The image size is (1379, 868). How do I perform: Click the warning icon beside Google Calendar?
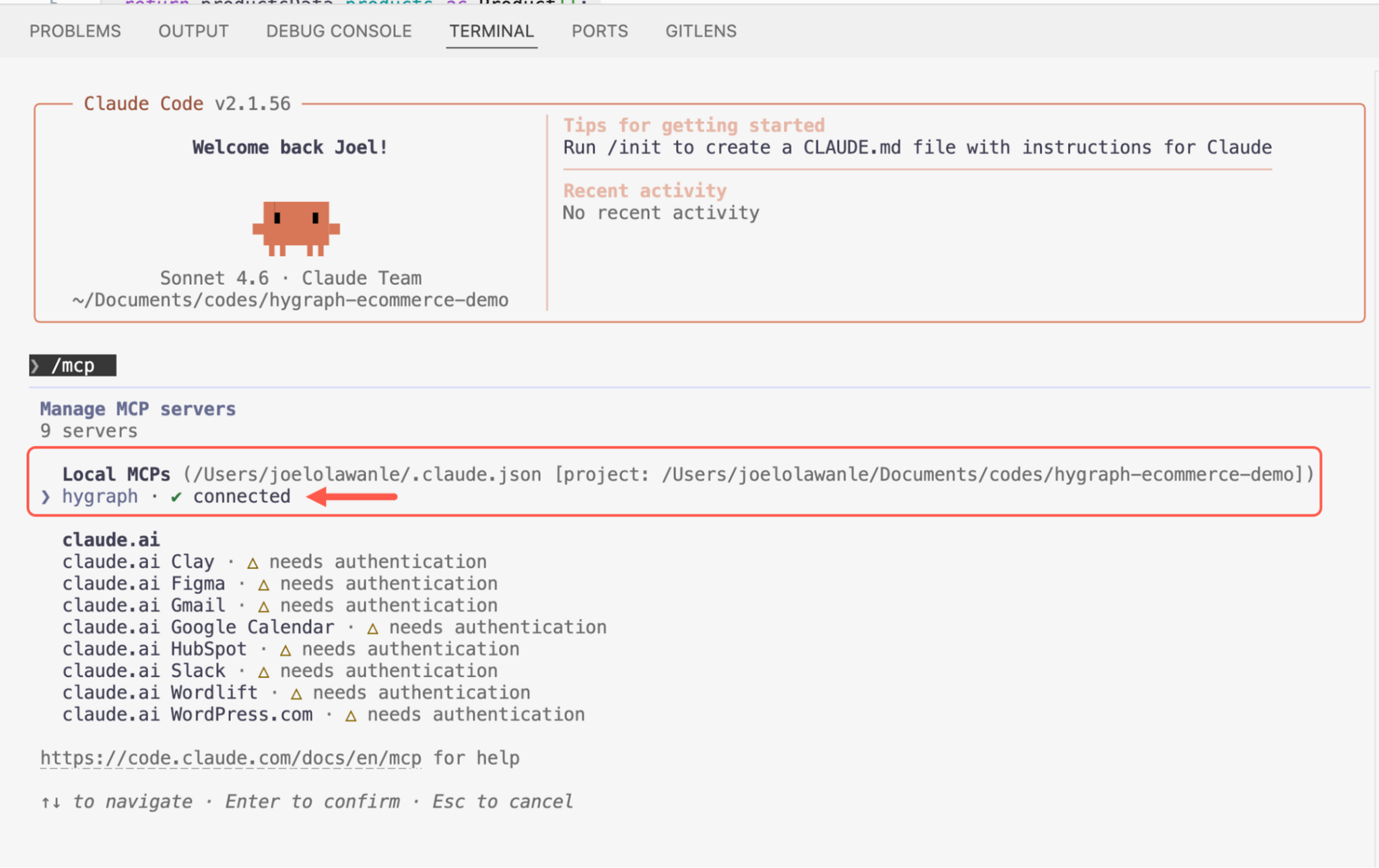coord(373,627)
